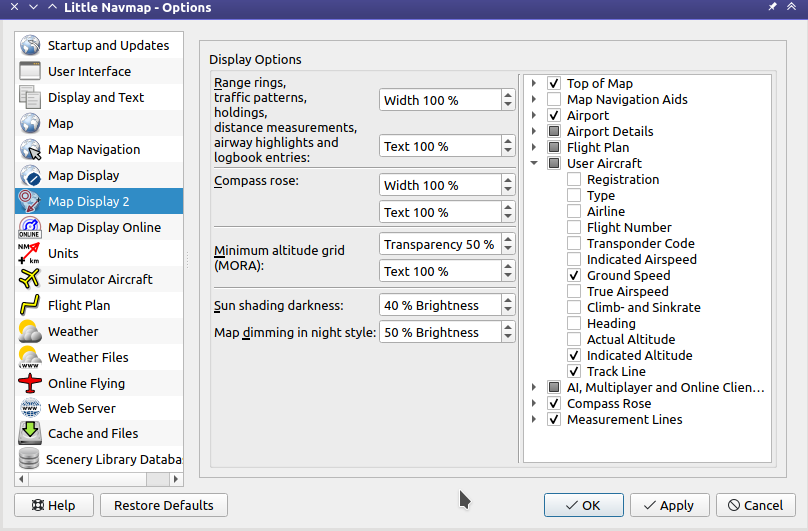This screenshot has height=531, width=808.
Task: Select the Units NM/km icon
Action: coord(29,253)
